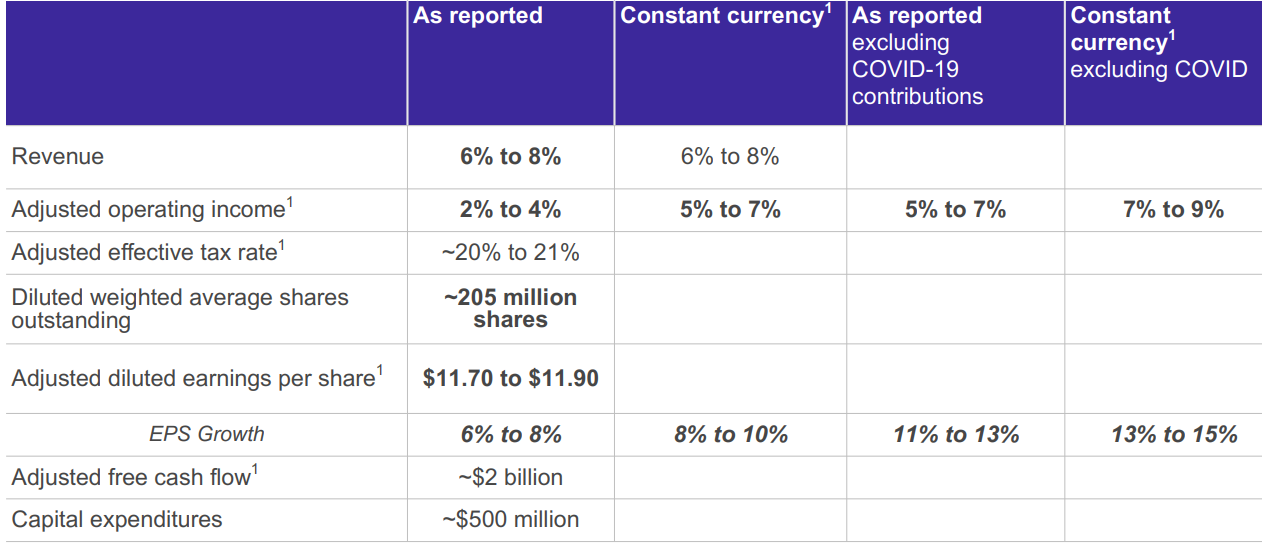Click the "~$2 billion" free cash flow value

pyautogui.click(x=511, y=478)
